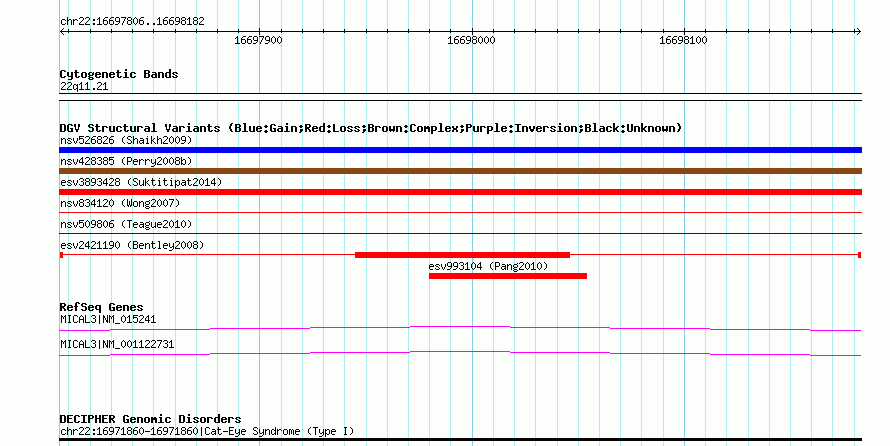Select the thin blue nsv509806 line

tap(460, 234)
